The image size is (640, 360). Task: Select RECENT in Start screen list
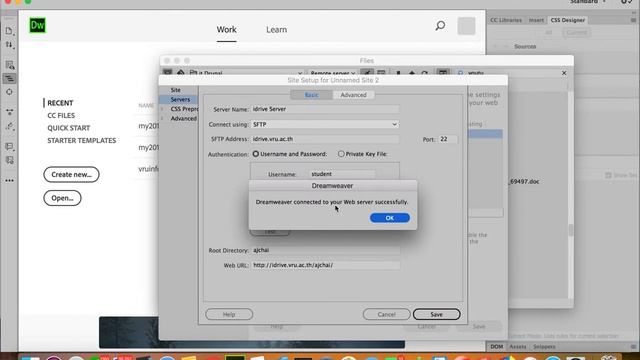click(60, 103)
